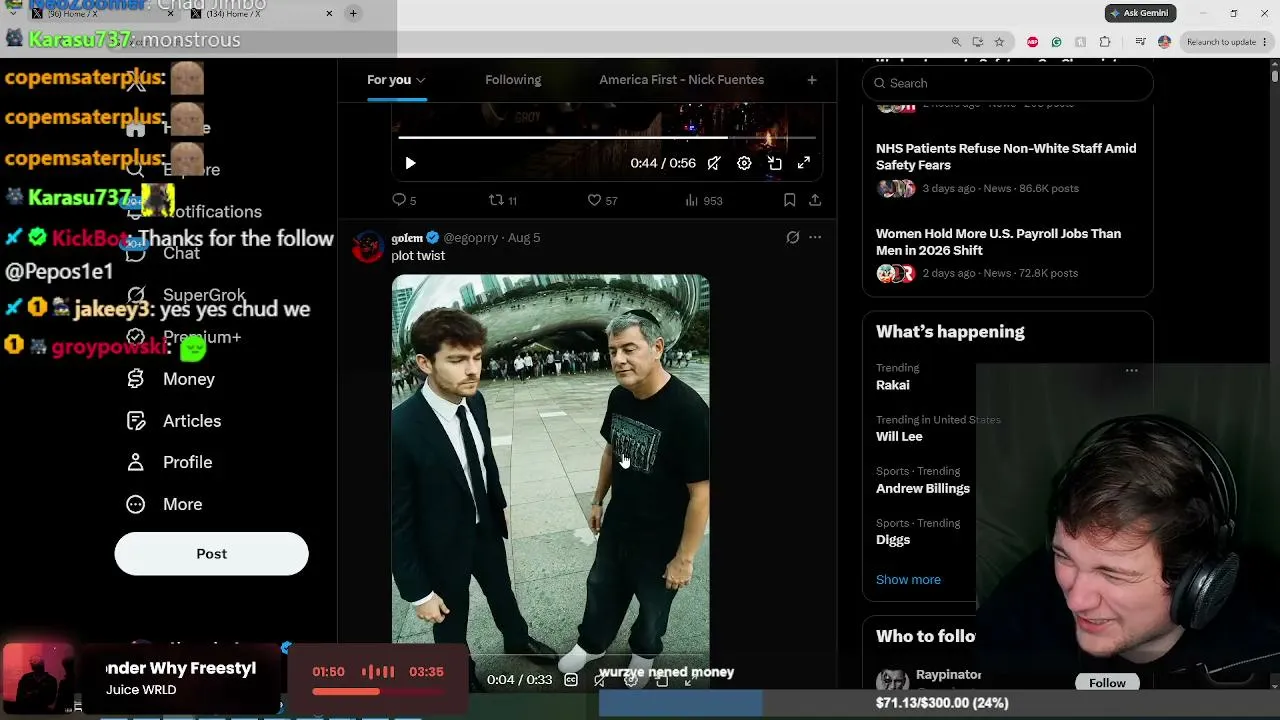The height and width of the screenshot is (720, 1280).
Task: Open the browser Extensions puzzle menu
Action: coord(1105,42)
